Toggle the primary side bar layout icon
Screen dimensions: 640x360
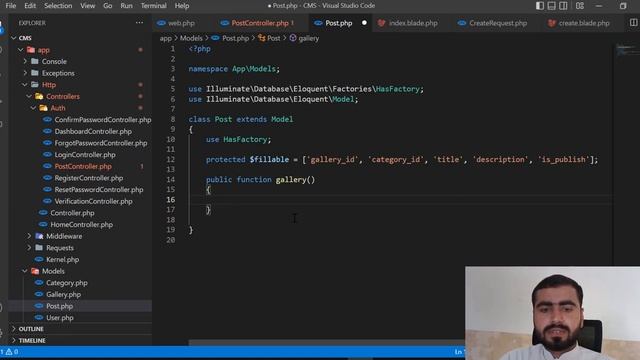540,6
